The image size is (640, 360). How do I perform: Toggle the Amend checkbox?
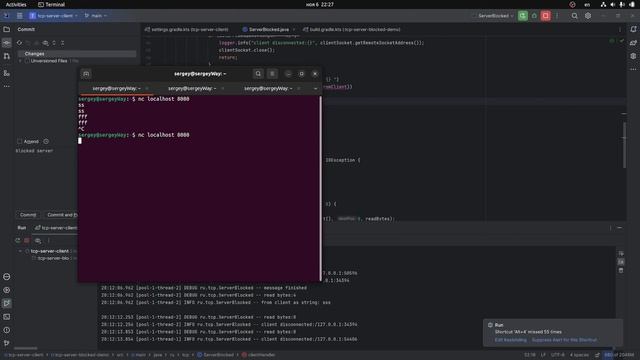pyautogui.click(x=20, y=141)
